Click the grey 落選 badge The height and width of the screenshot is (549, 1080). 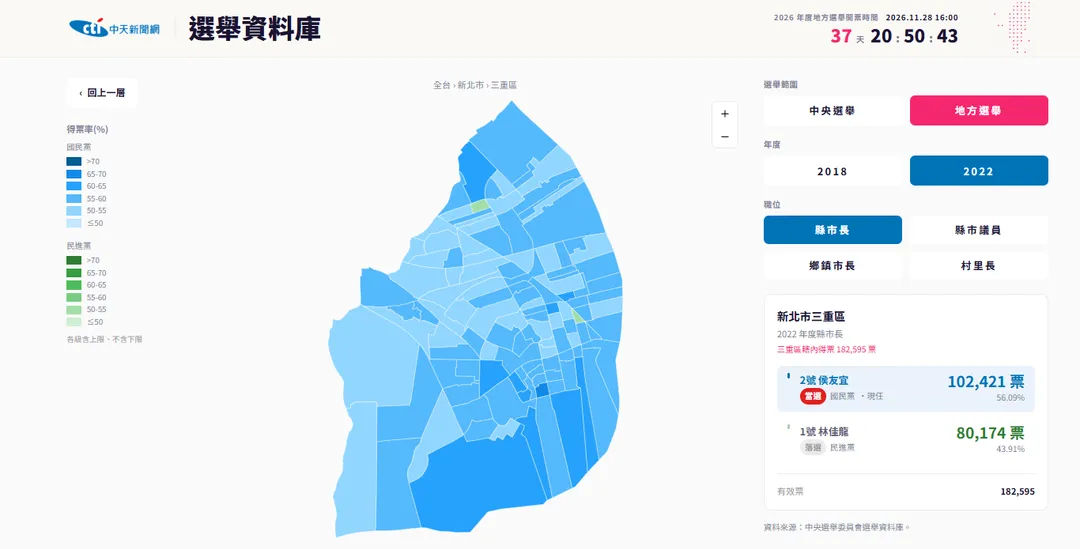coord(813,448)
